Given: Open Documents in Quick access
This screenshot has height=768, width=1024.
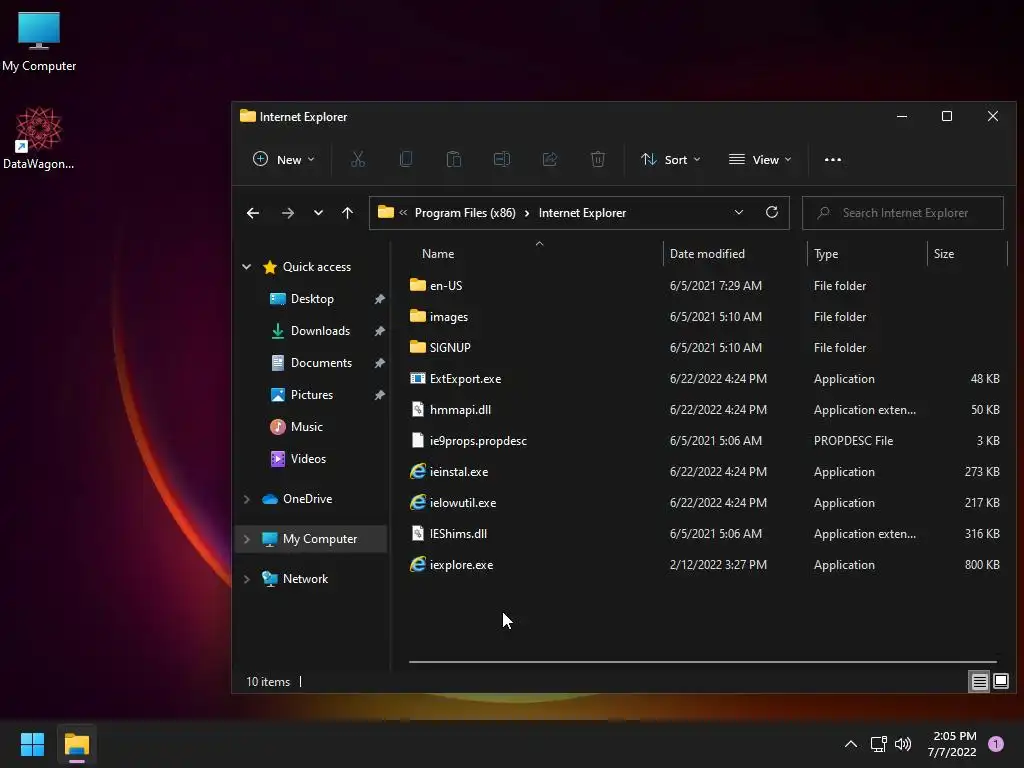Looking at the screenshot, I should click(x=321, y=362).
